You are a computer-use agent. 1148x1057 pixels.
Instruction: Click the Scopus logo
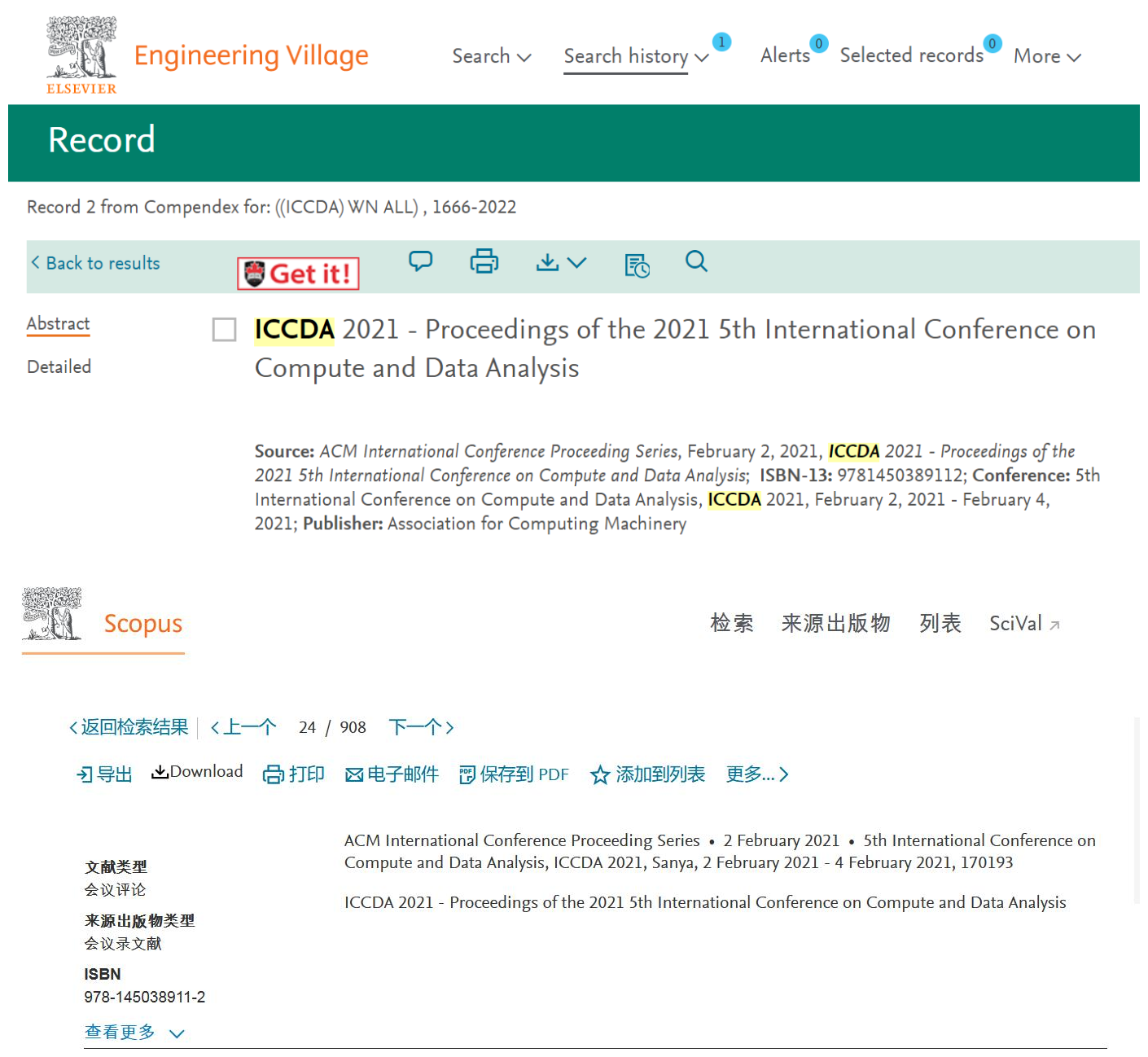click(103, 621)
